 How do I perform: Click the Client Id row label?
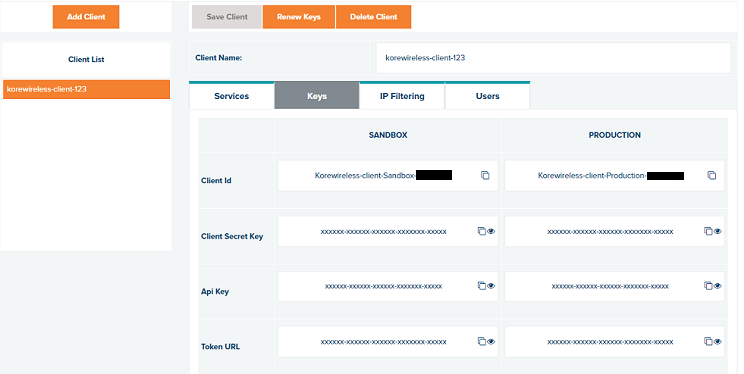point(216,180)
